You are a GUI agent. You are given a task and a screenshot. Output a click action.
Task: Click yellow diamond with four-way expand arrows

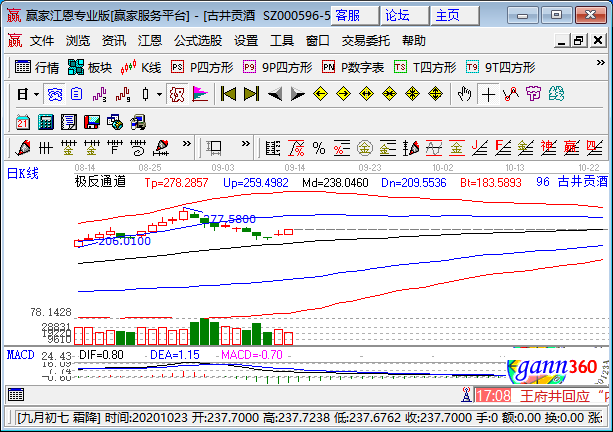coord(435,94)
